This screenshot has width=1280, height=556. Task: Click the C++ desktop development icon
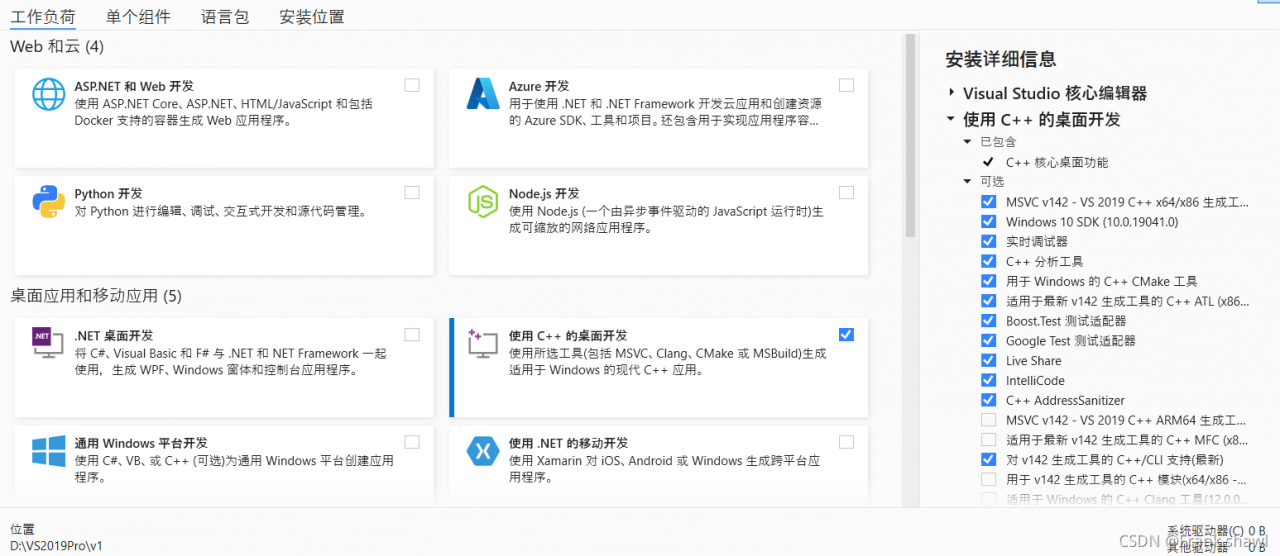click(x=483, y=344)
